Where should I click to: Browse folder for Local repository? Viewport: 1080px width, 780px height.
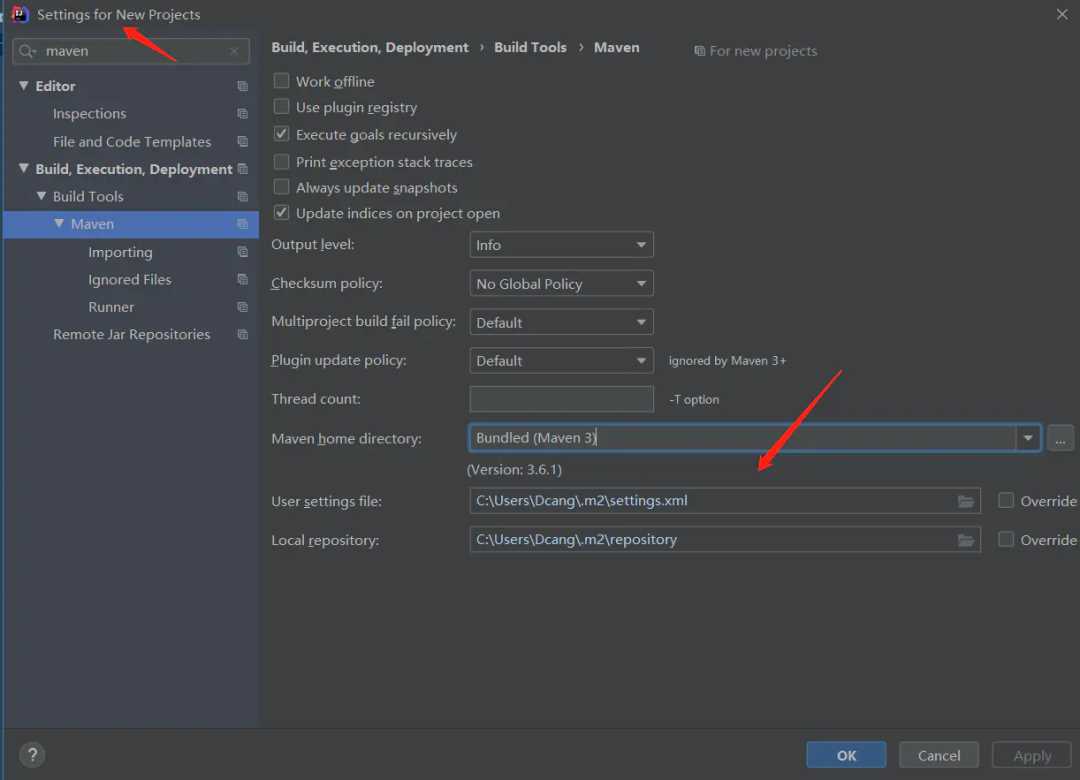pos(965,540)
